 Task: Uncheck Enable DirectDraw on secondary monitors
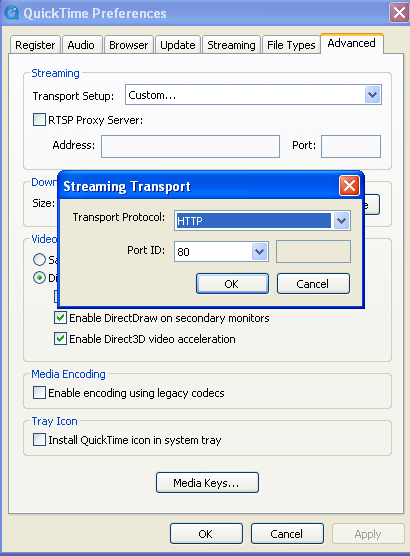pyautogui.click(x=60, y=318)
